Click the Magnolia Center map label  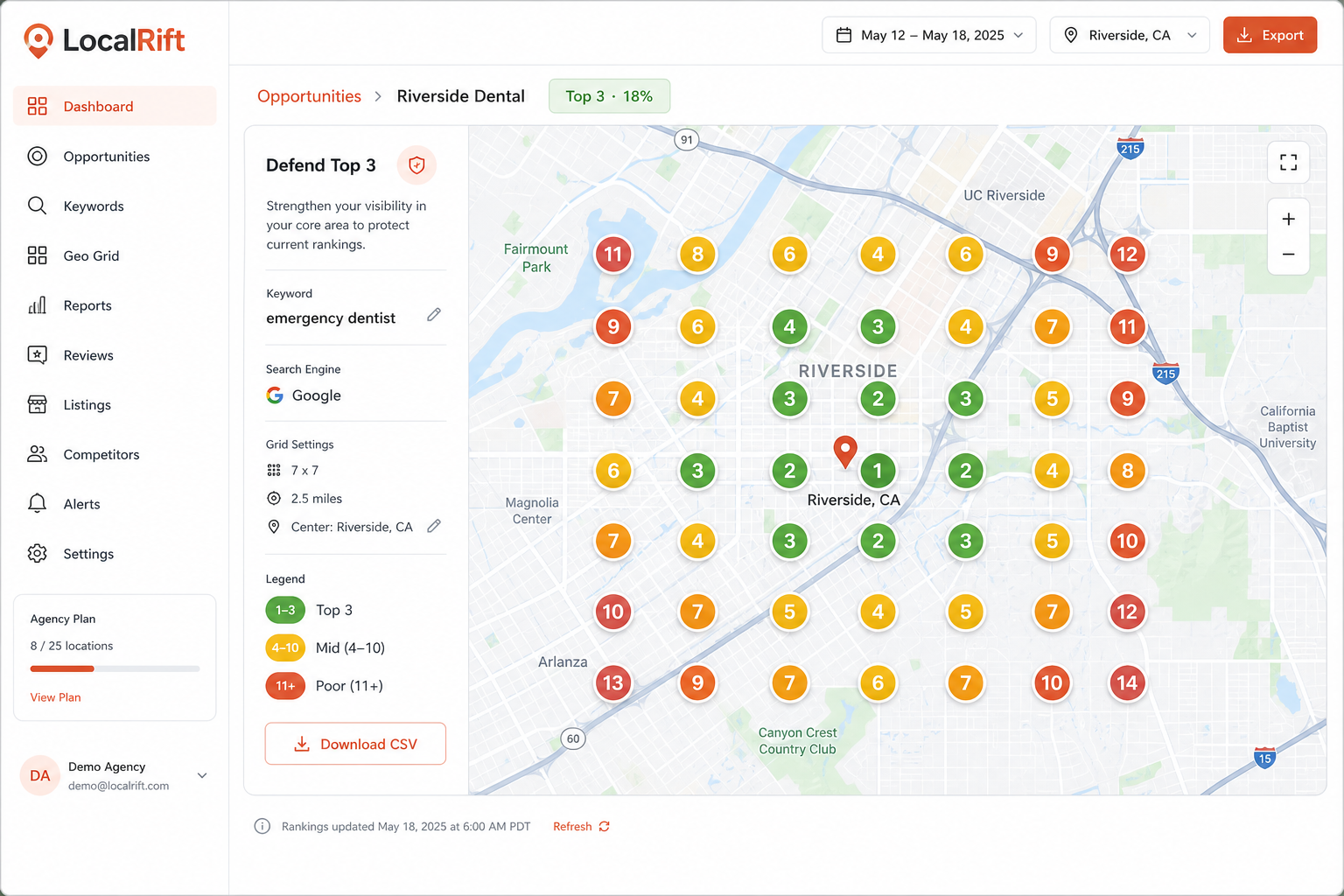[x=532, y=511]
